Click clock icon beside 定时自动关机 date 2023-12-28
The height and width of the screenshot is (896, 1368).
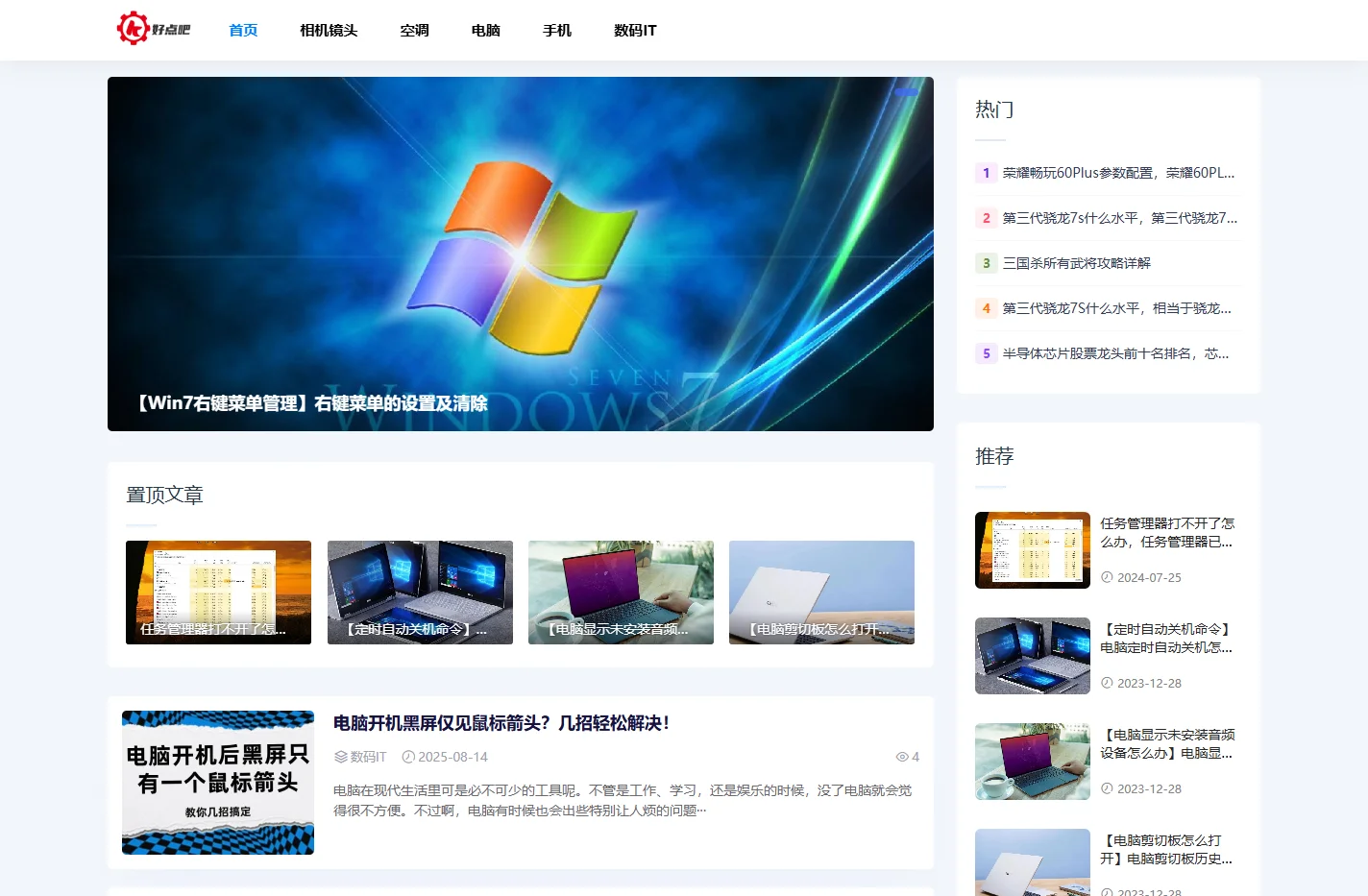click(x=1107, y=683)
